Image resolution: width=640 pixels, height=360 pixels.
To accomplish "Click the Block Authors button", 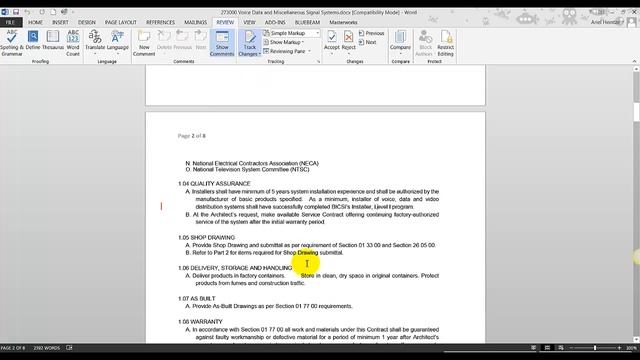I will [x=424, y=43].
